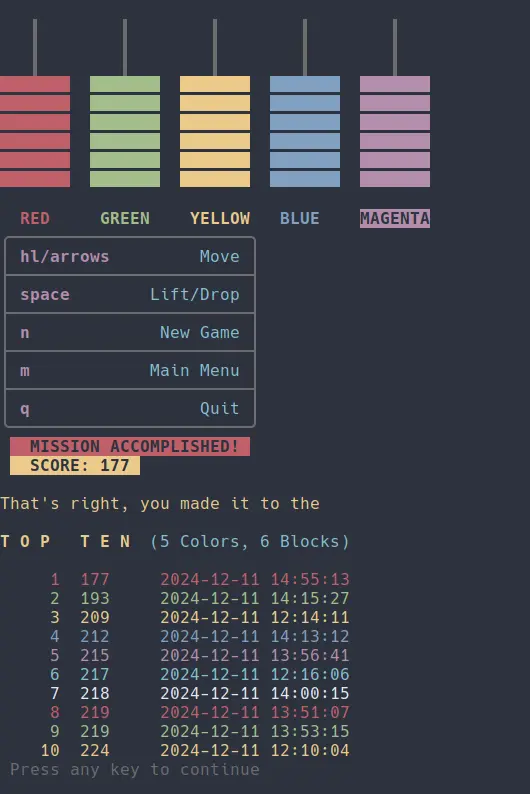Click the green block stack
This screenshot has height=794, width=530.
pos(125,132)
